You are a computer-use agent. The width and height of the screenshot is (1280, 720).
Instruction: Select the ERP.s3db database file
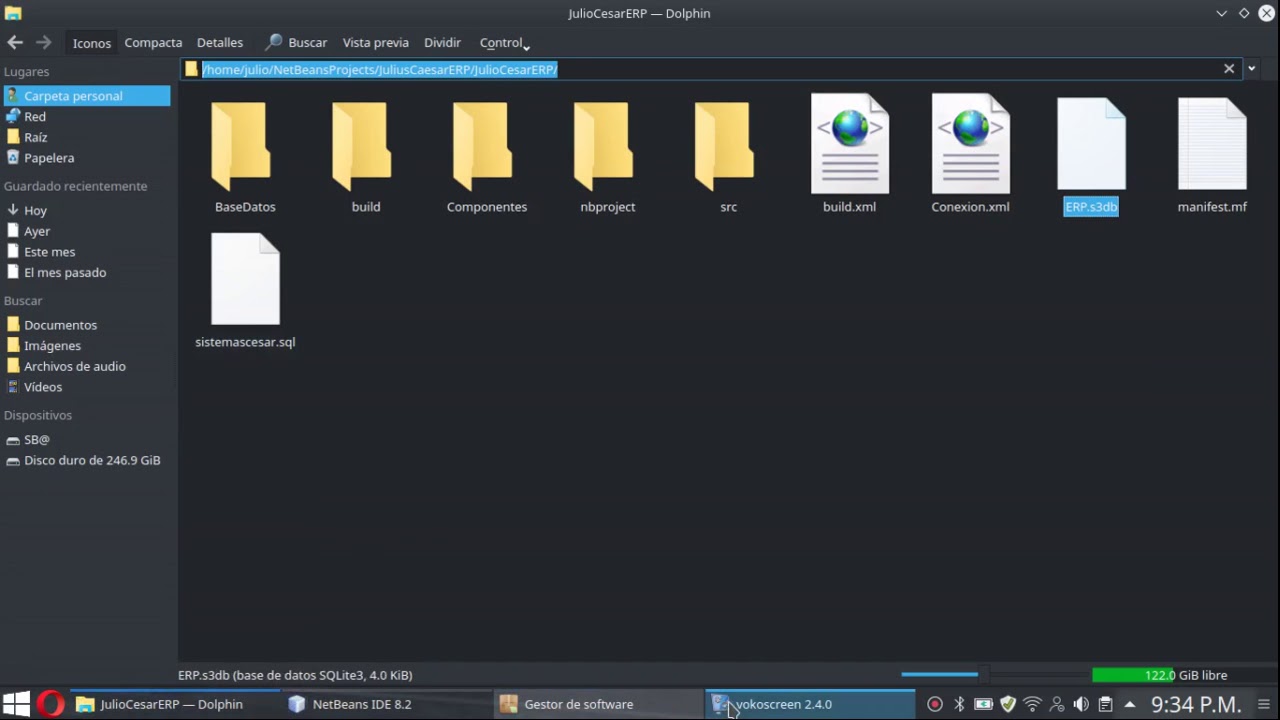point(1091,157)
